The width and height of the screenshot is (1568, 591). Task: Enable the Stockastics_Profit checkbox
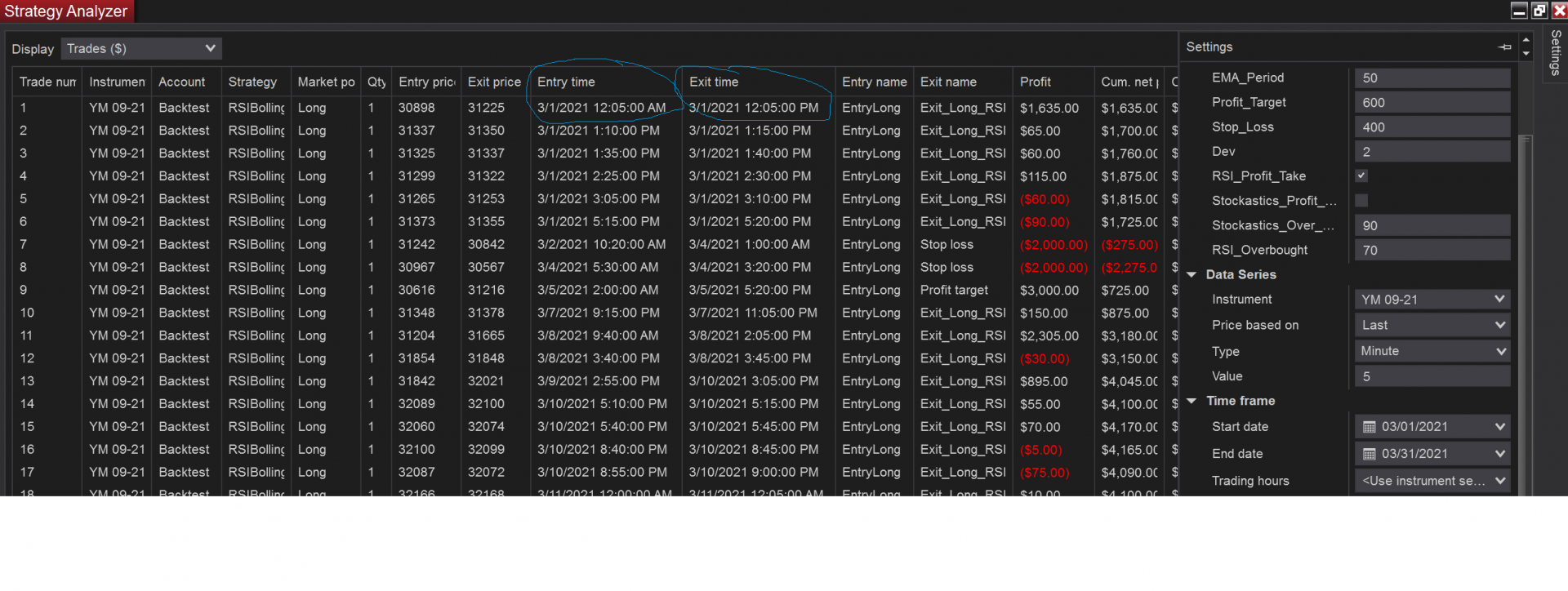click(1361, 200)
